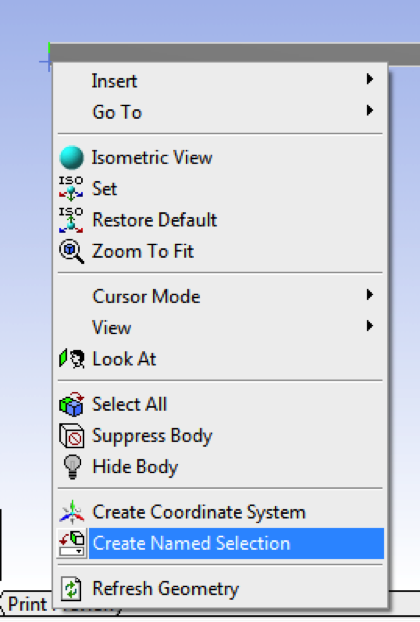Click the lightbulb Hide Body icon
Viewport: 420px width, 622px height.
point(72,467)
